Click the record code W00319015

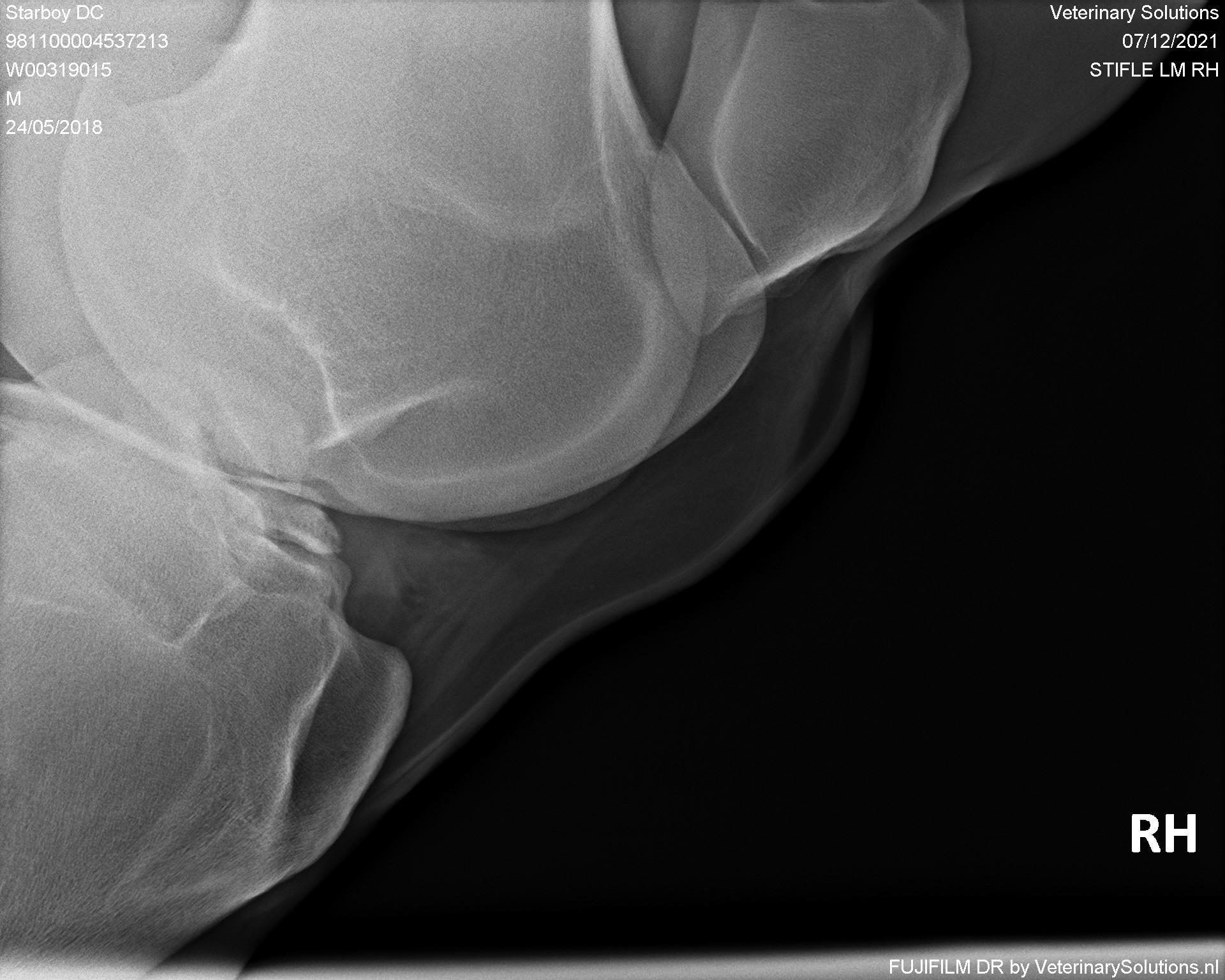(x=58, y=70)
